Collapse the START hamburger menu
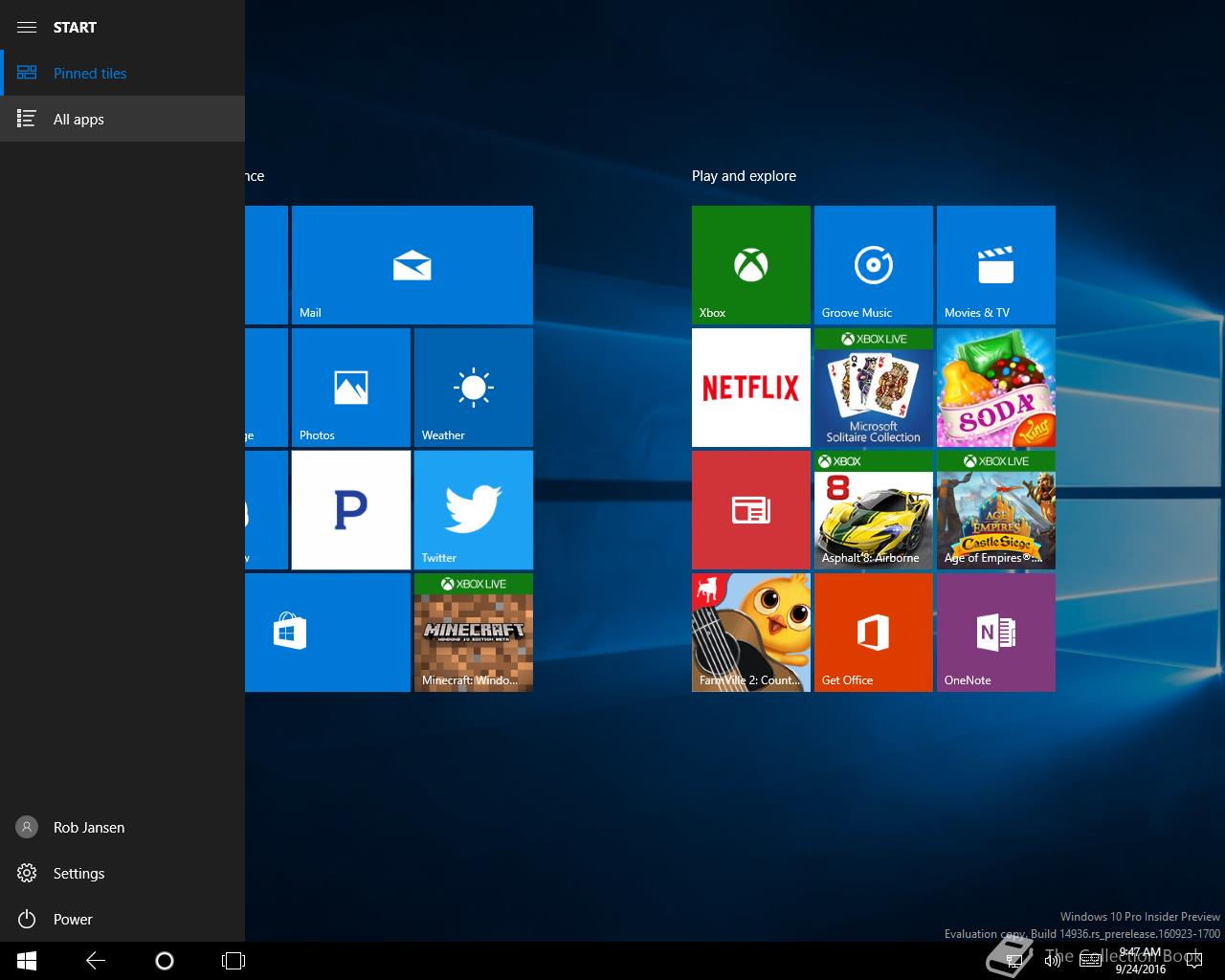The image size is (1225, 980). (x=27, y=27)
